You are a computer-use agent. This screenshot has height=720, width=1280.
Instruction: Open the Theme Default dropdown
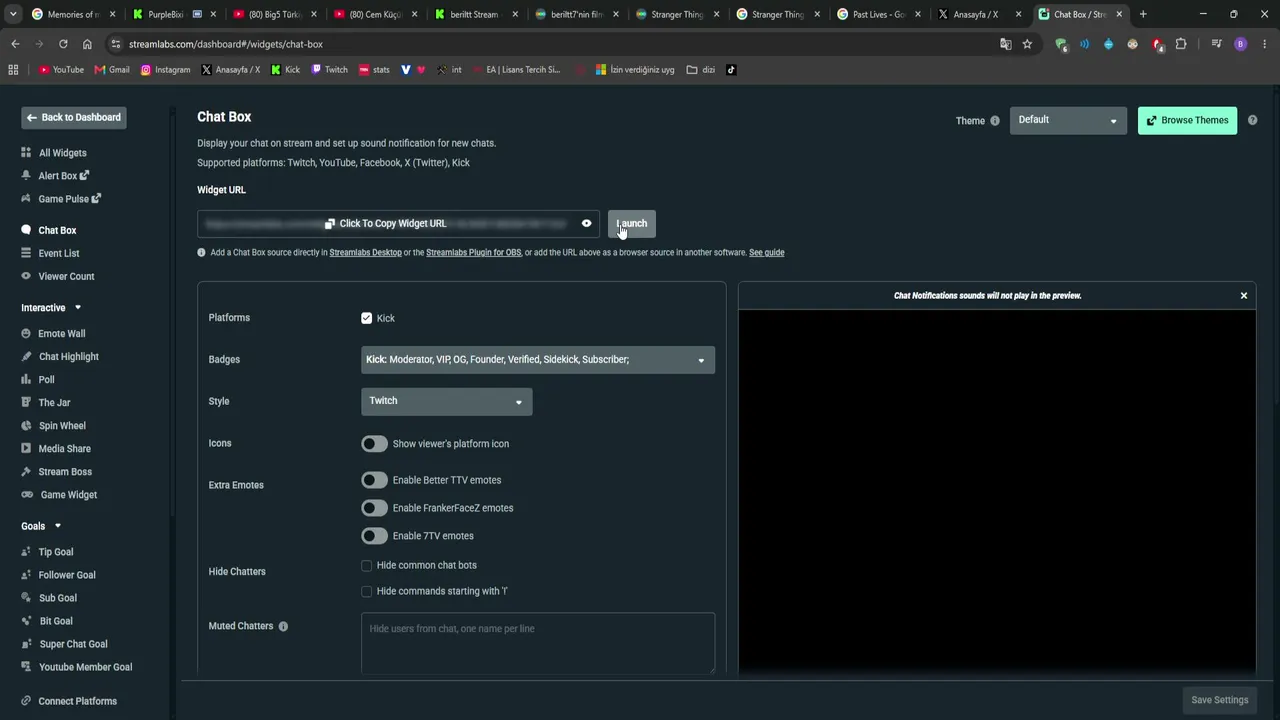(1068, 120)
